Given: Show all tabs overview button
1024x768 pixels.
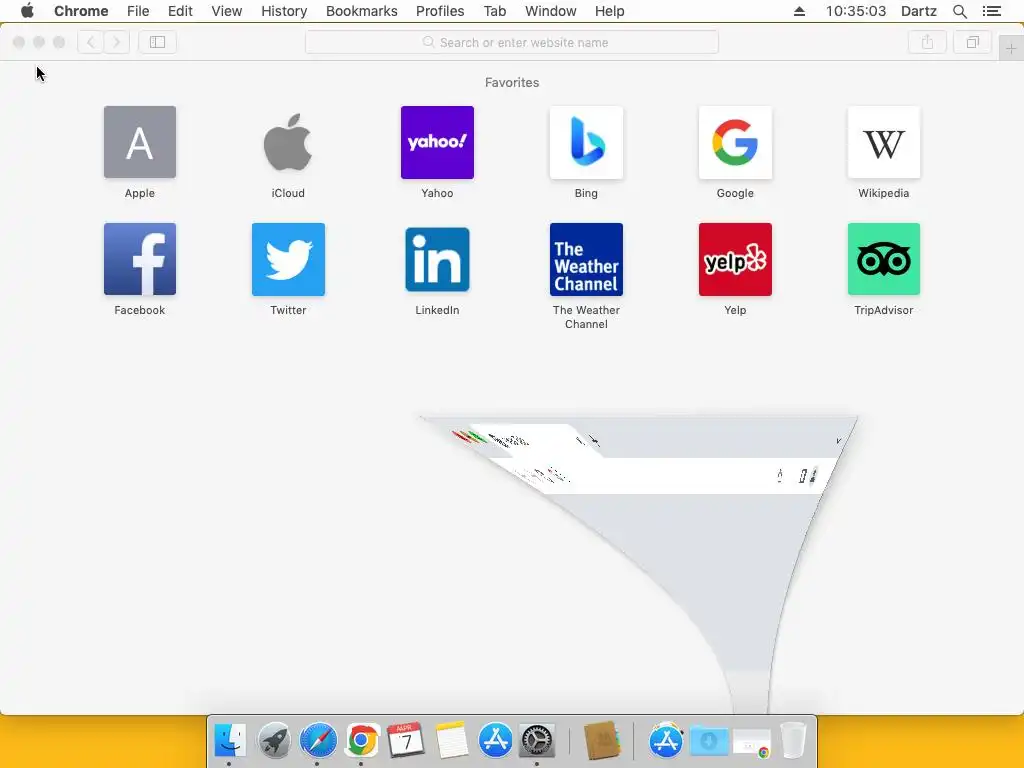Looking at the screenshot, I should pos(972,42).
